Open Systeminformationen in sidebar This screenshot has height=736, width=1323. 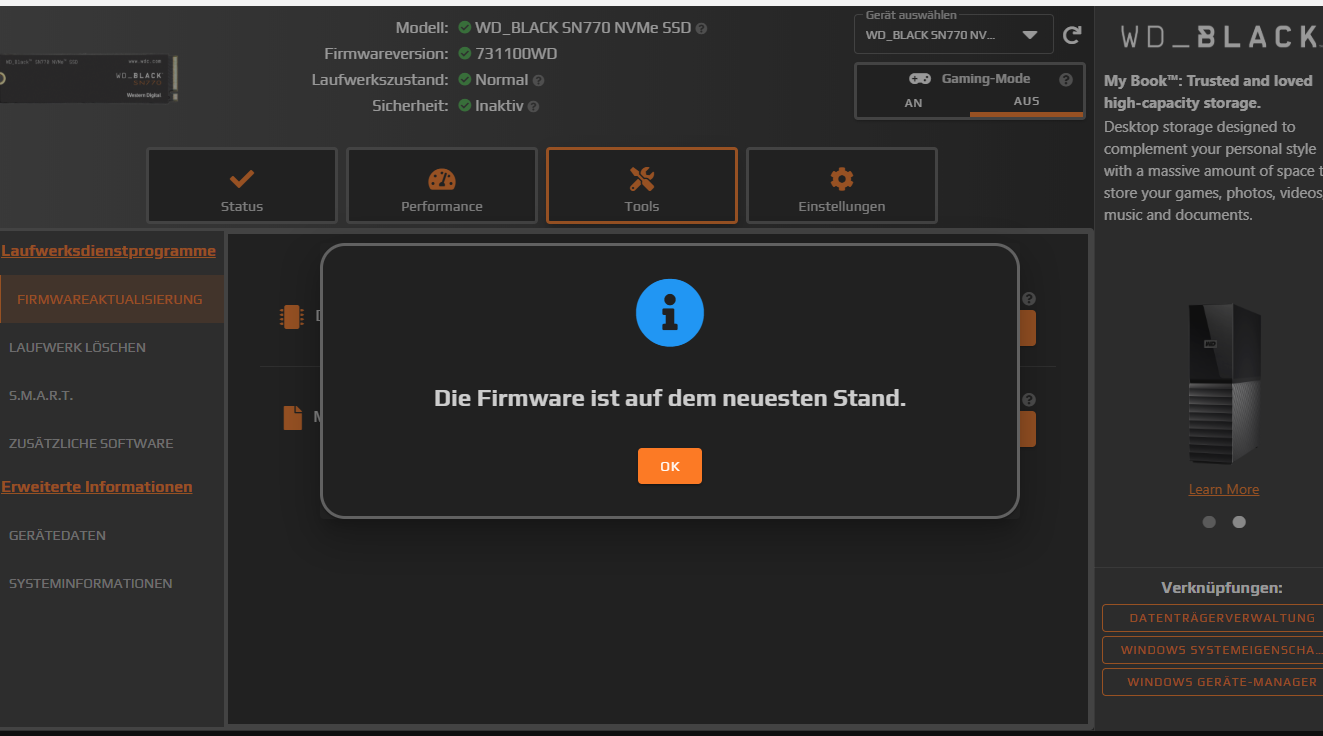pyautogui.click(x=112, y=583)
